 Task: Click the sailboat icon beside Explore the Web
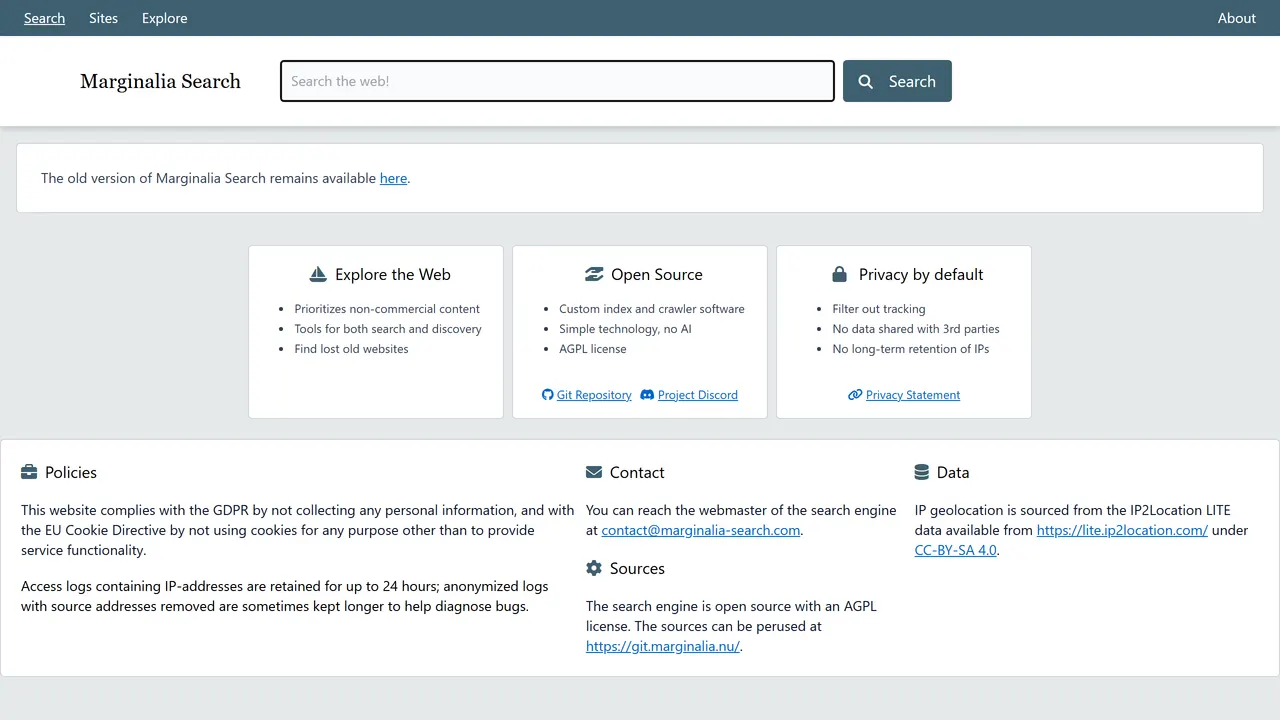tap(318, 274)
